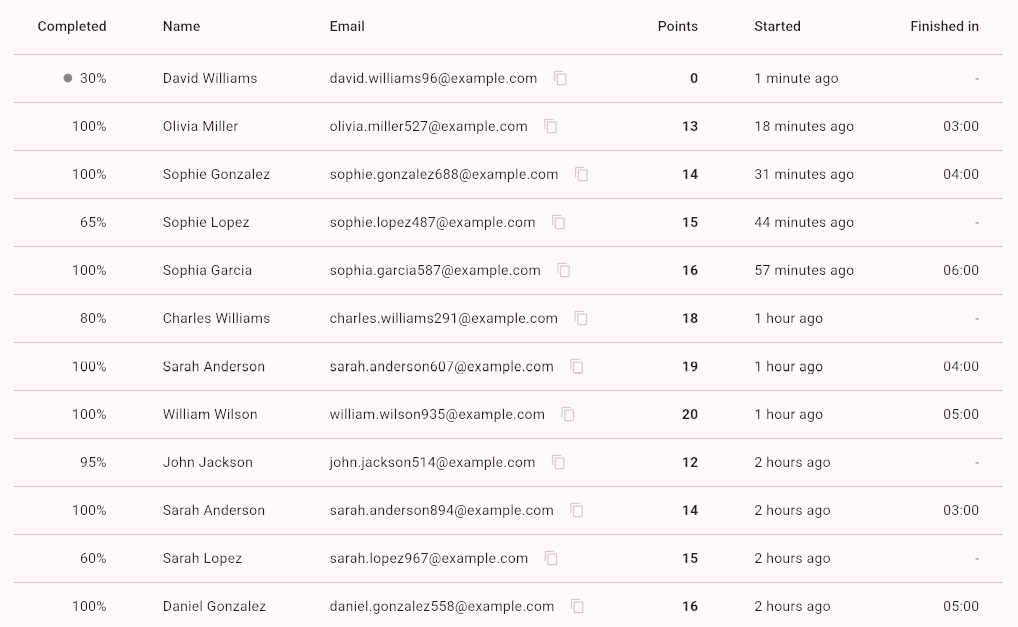Screen dimensions: 1018x627
Task: Click the Email column header
Action: coord(347,27)
